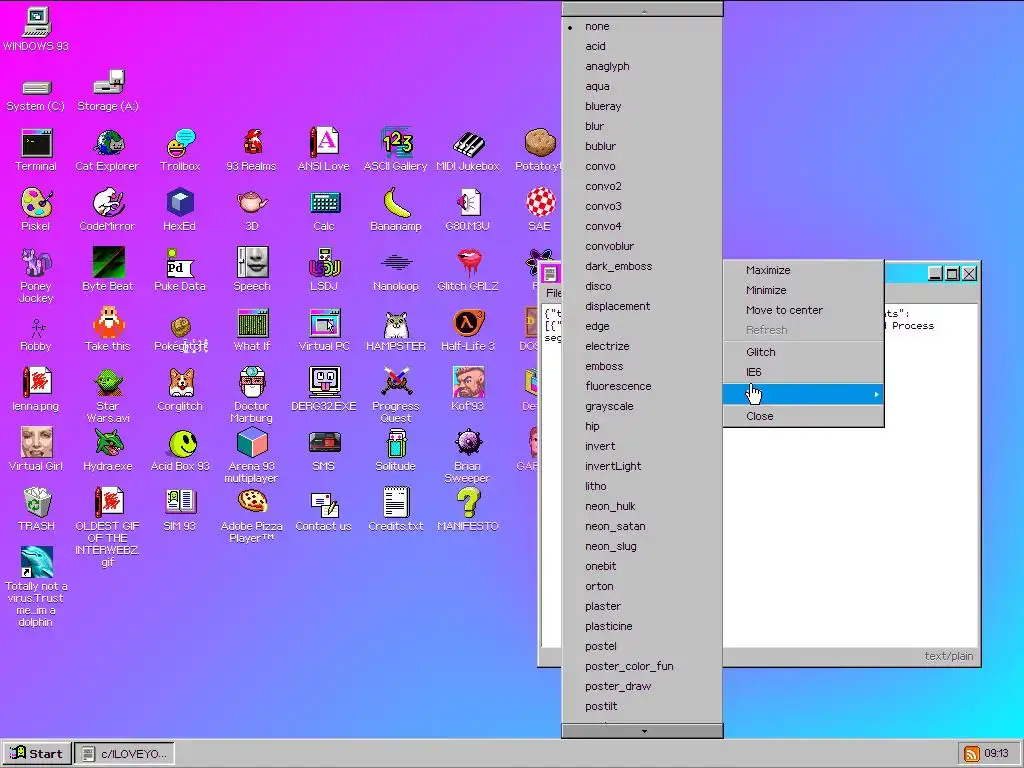The image size is (1024, 768).
Task: Open the ASCII Gallery icon
Action: [x=396, y=150]
